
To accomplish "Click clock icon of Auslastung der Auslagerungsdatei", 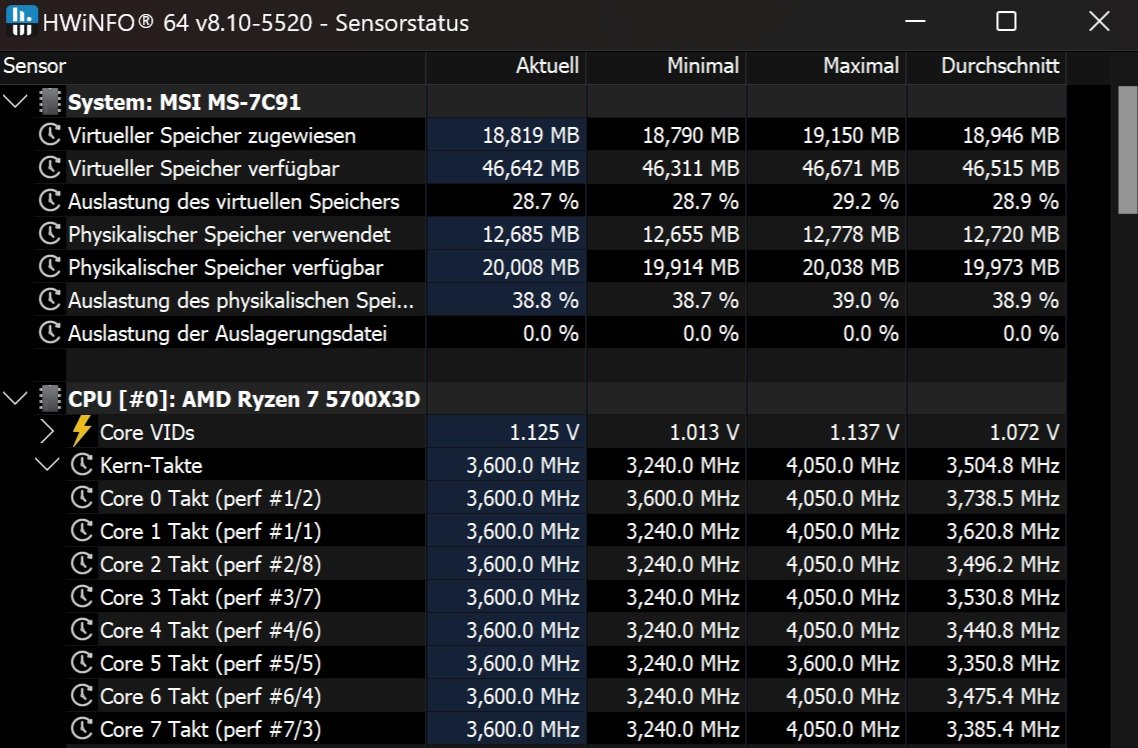I will click(x=49, y=332).
